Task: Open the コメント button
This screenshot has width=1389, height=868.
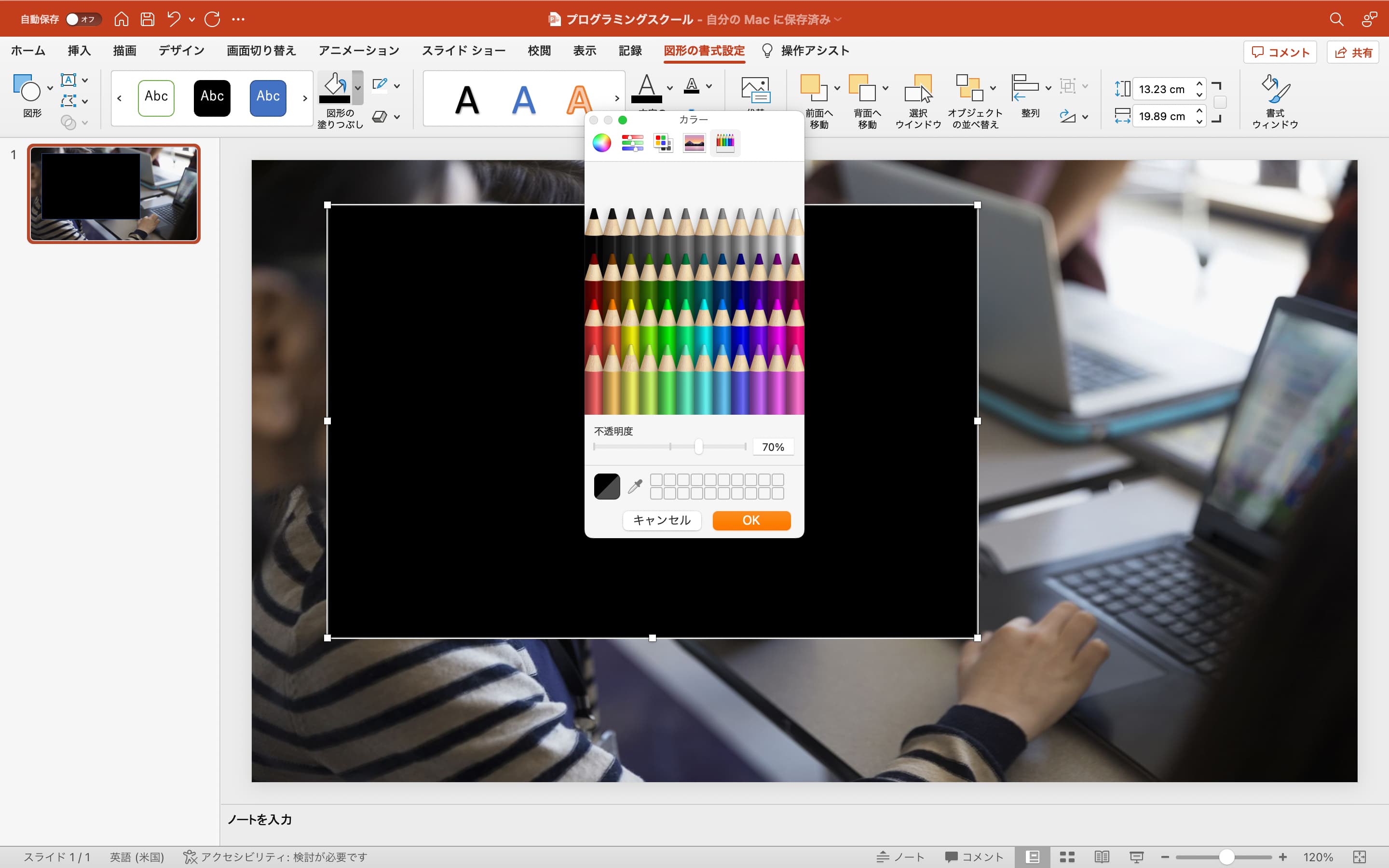Action: tap(1280, 52)
